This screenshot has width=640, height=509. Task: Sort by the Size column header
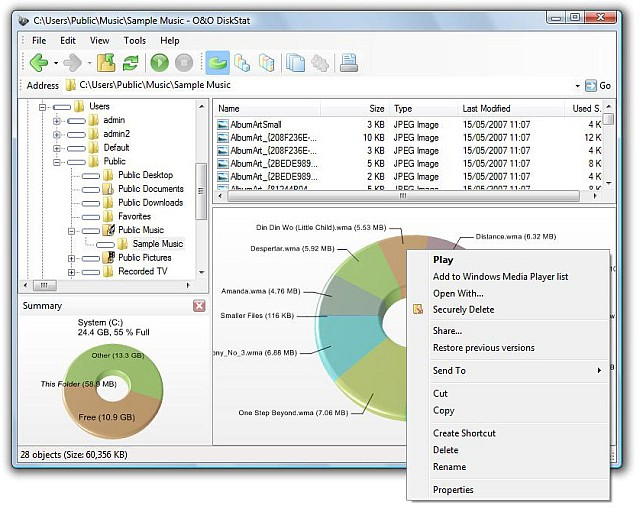pyautogui.click(x=355, y=109)
